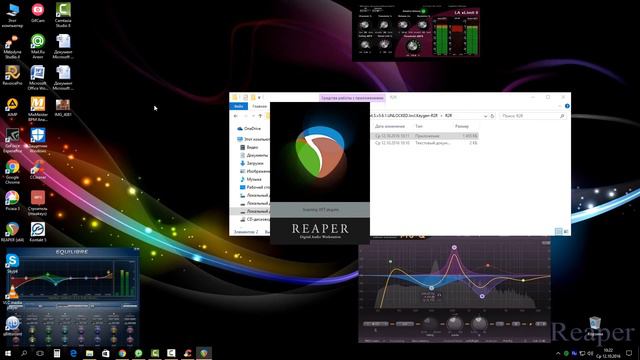Switch Explorer to large icons view
640x360 pixels.
pos(566,231)
